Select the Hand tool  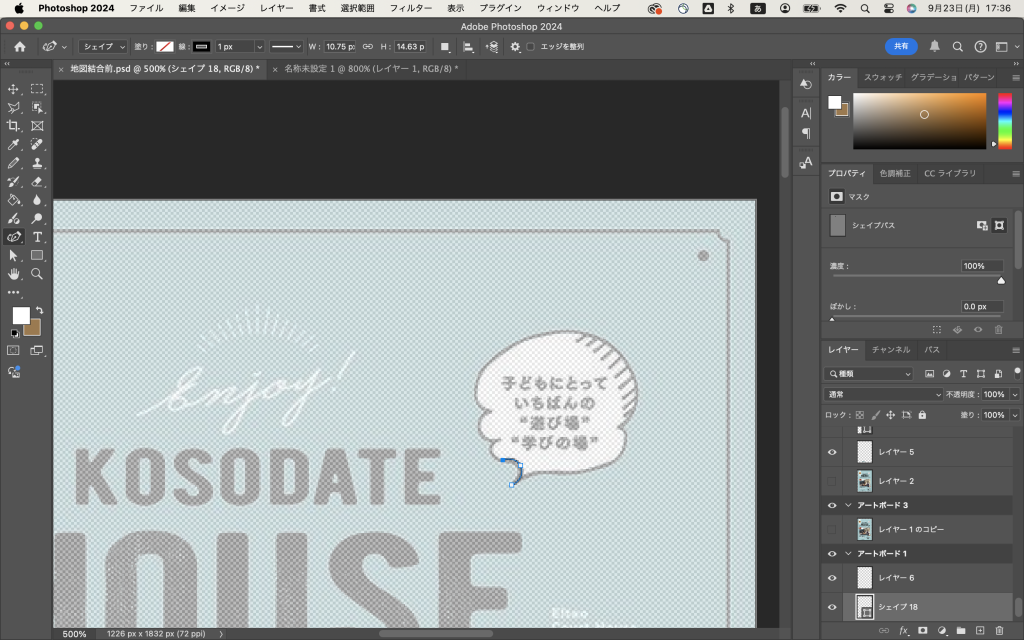(13, 274)
